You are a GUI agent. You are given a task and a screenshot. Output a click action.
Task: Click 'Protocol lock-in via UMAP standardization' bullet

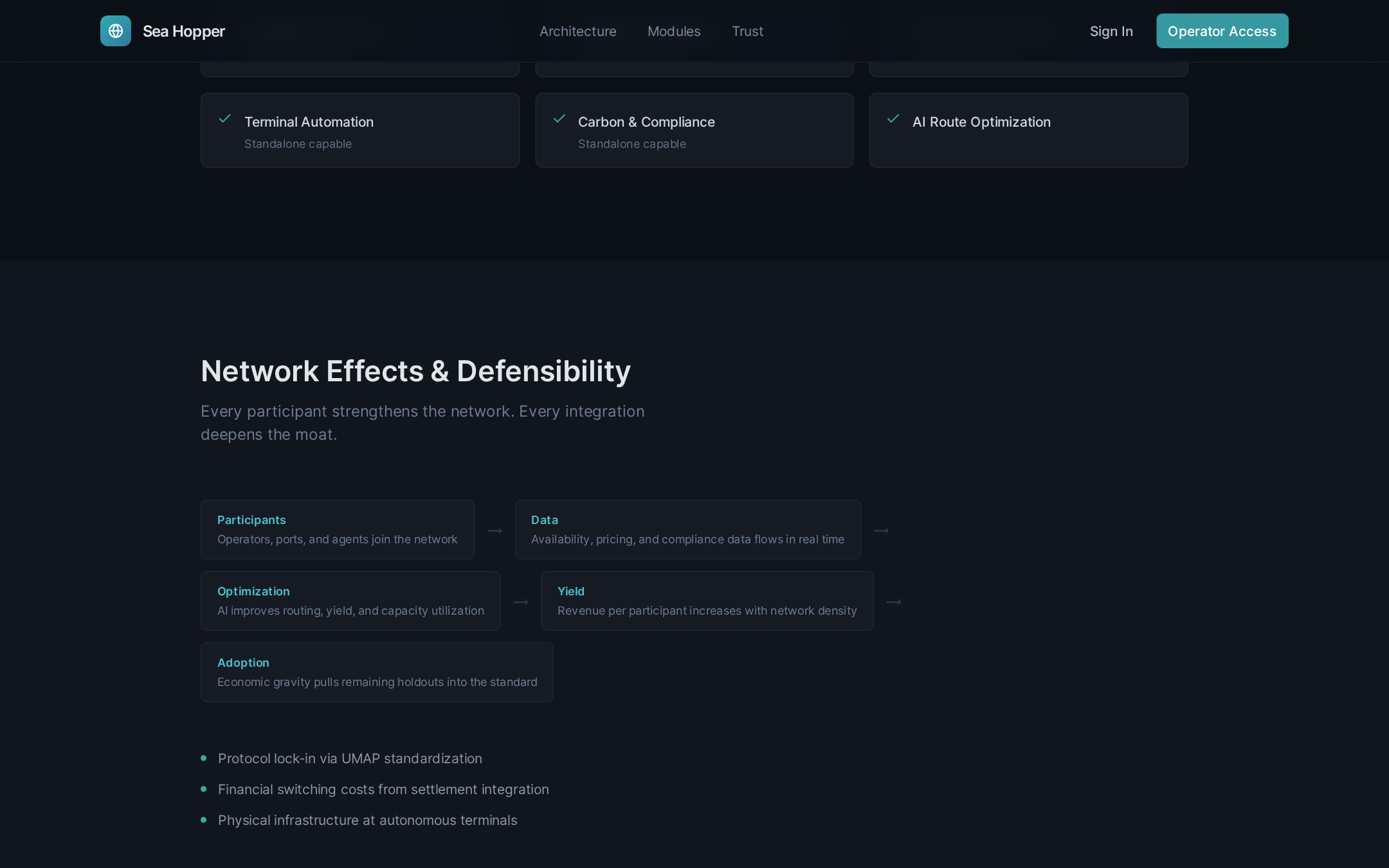pyautogui.click(x=350, y=759)
